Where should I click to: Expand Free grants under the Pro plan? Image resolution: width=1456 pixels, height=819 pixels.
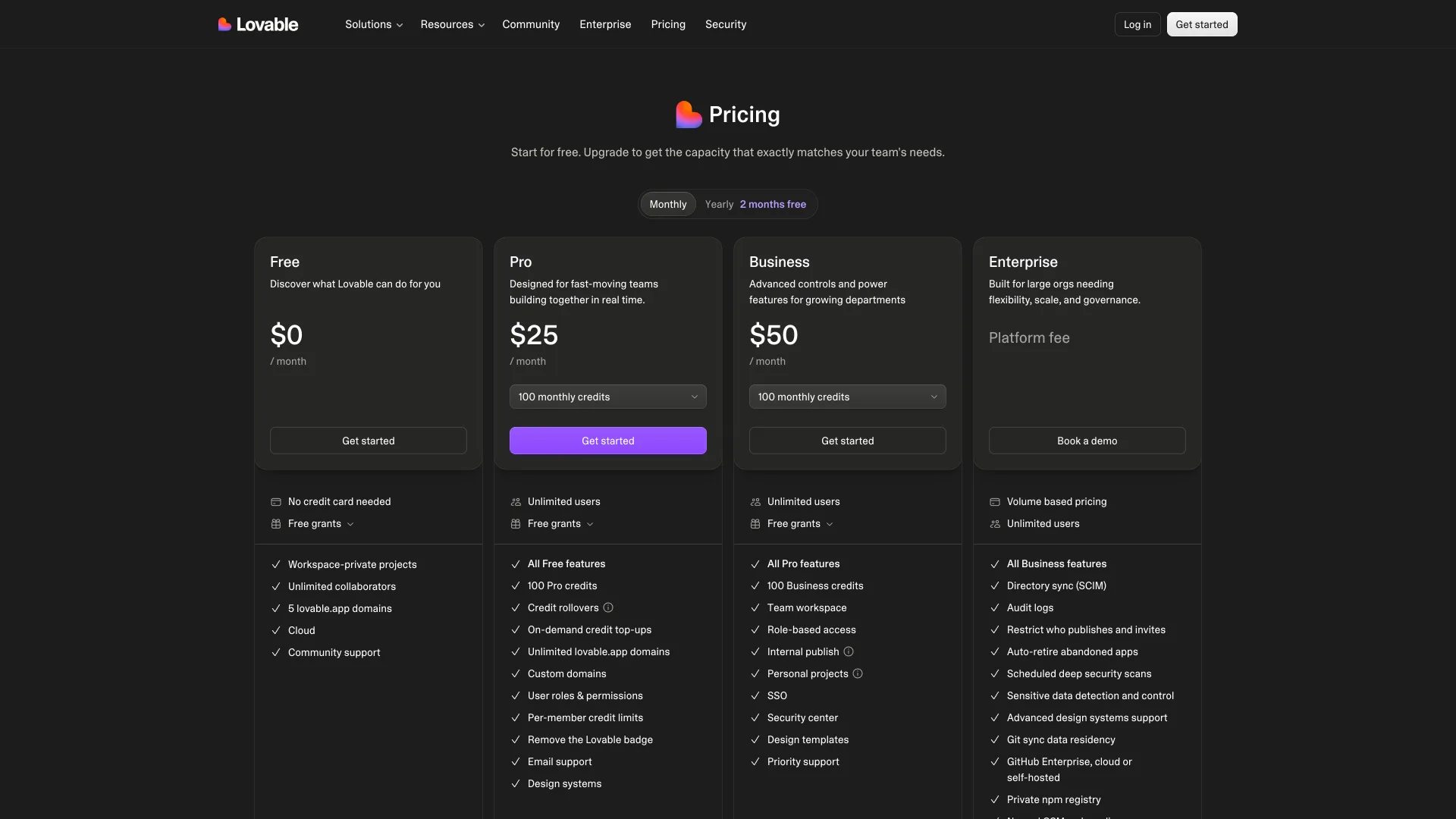pos(560,524)
